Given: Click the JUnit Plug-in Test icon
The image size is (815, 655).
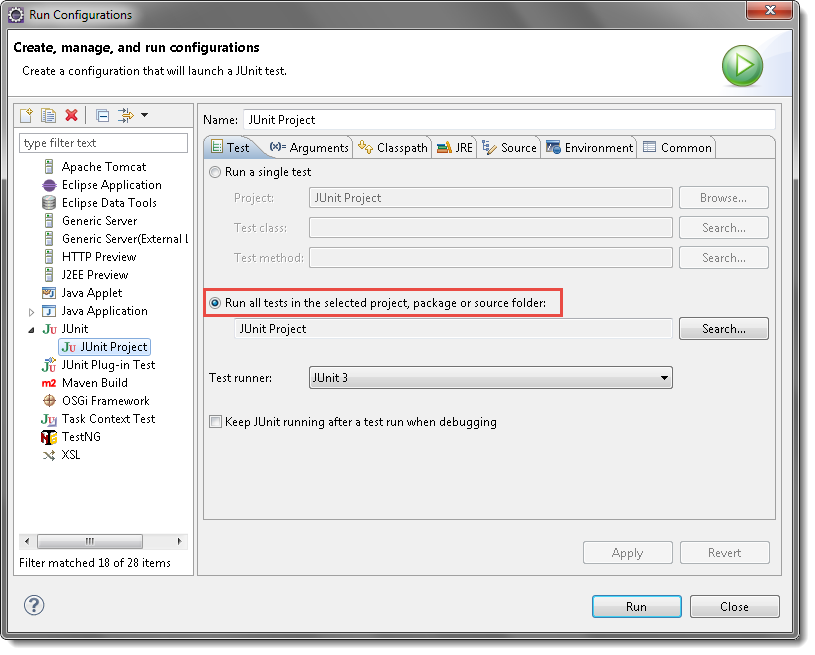Looking at the screenshot, I should point(49,365).
